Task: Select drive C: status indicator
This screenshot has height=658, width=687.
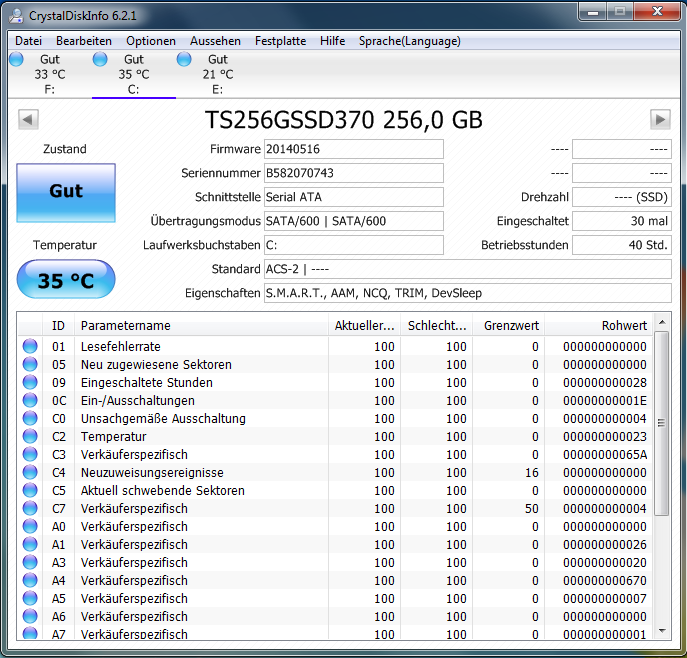Action: tap(100, 59)
